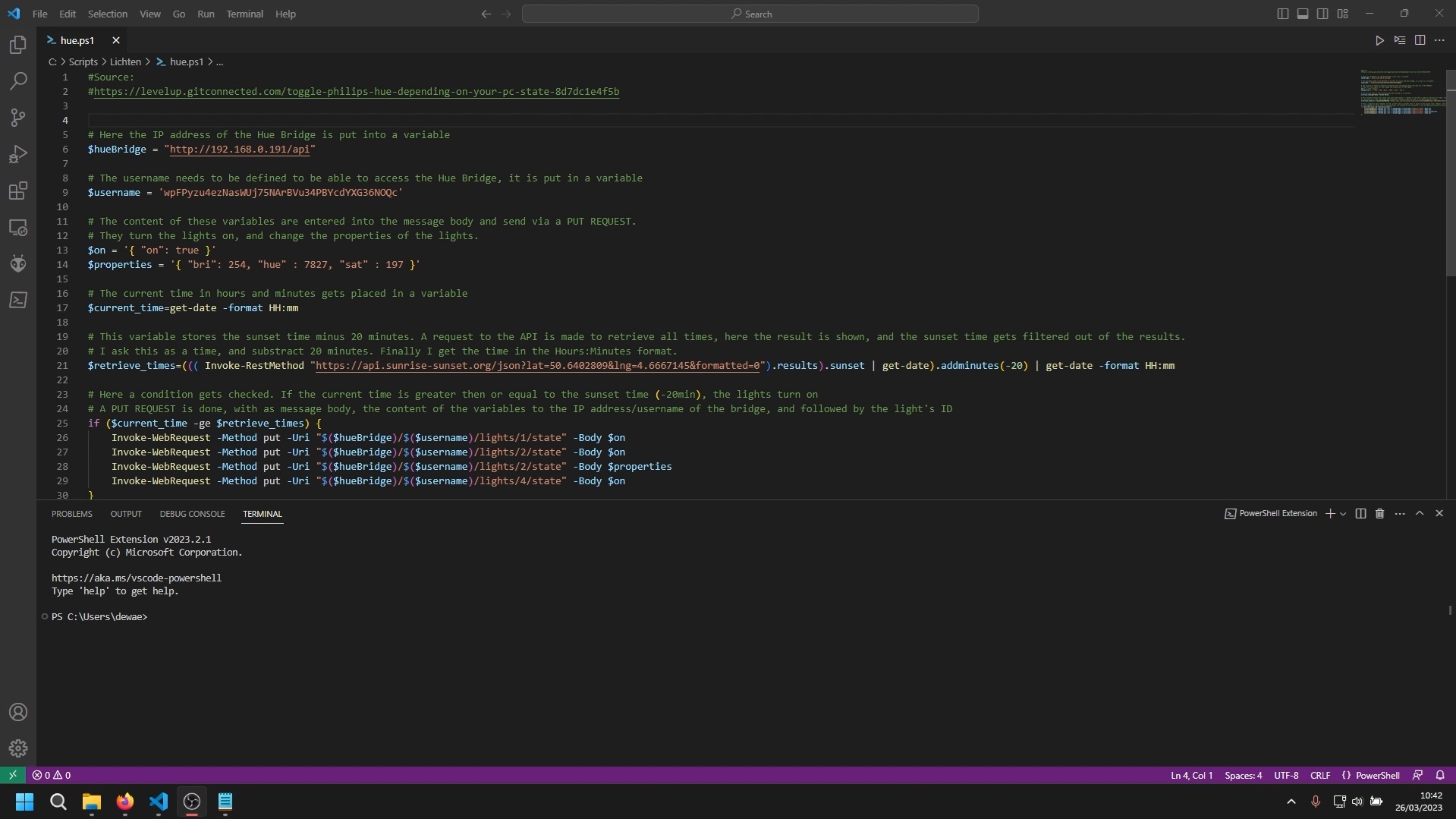1456x819 pixels.
Task: Click the UTF-8 encoding status button
Action: pos(1286,775)
